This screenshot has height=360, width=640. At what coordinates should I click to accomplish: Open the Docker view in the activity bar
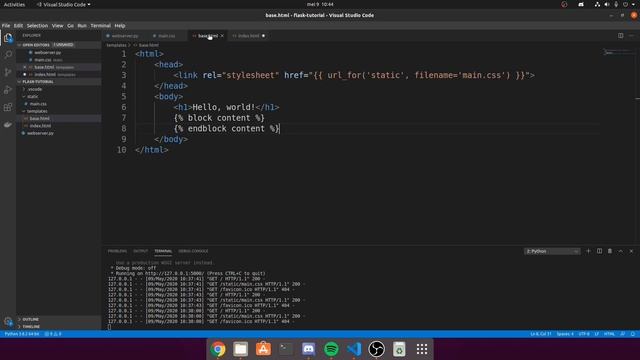click(8, 124)
